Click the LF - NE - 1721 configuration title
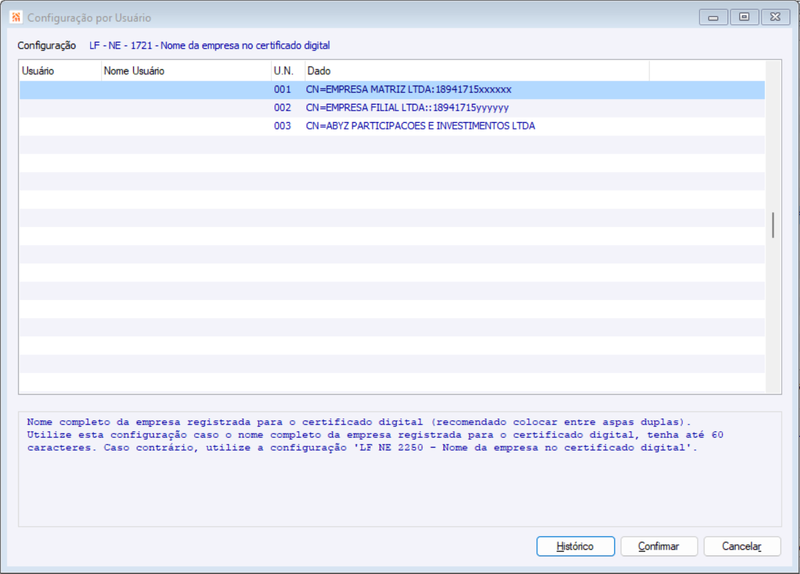800x574 pixels. tap(210, 45)
